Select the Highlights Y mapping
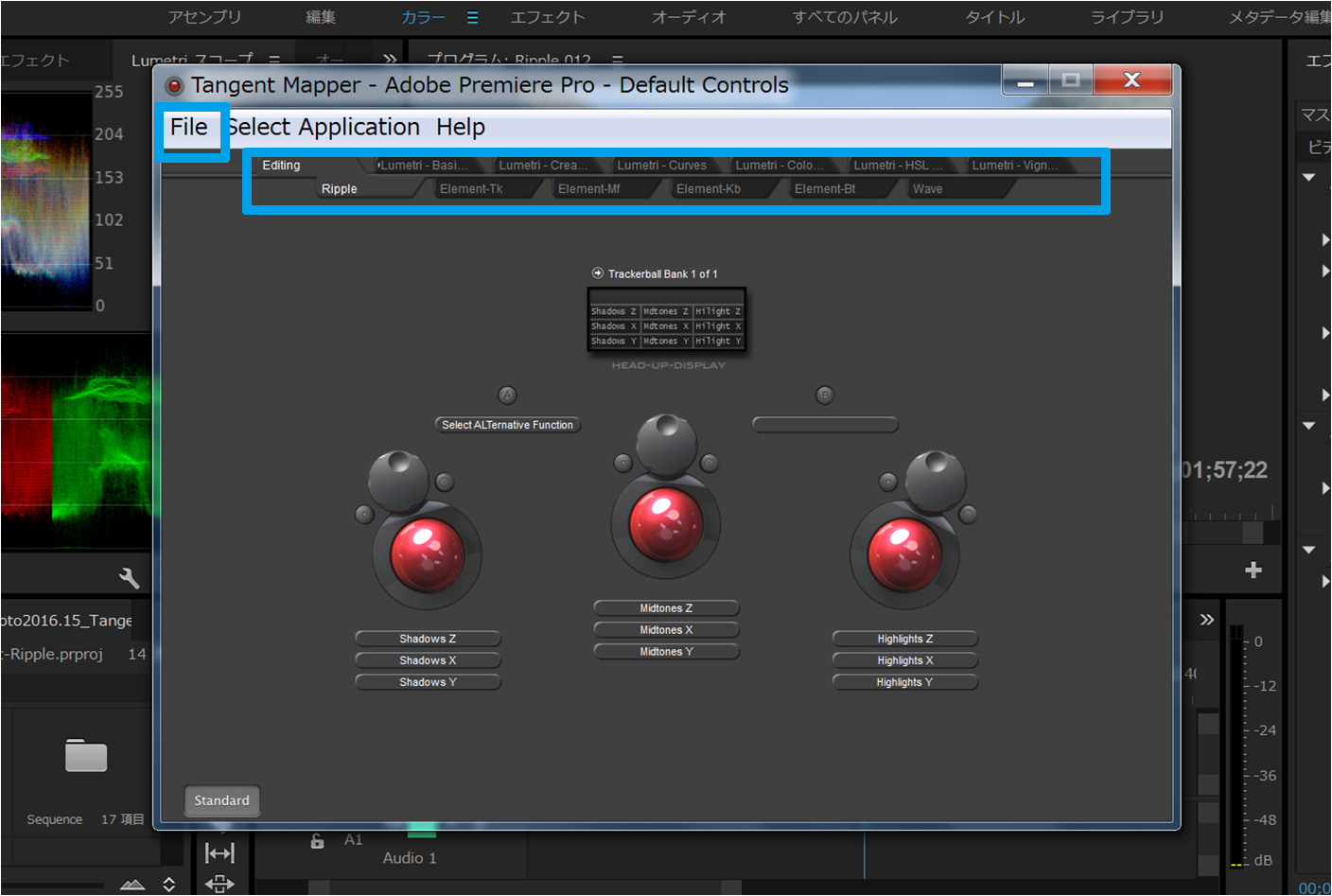 pyautogui.click(x=904, y=682)
